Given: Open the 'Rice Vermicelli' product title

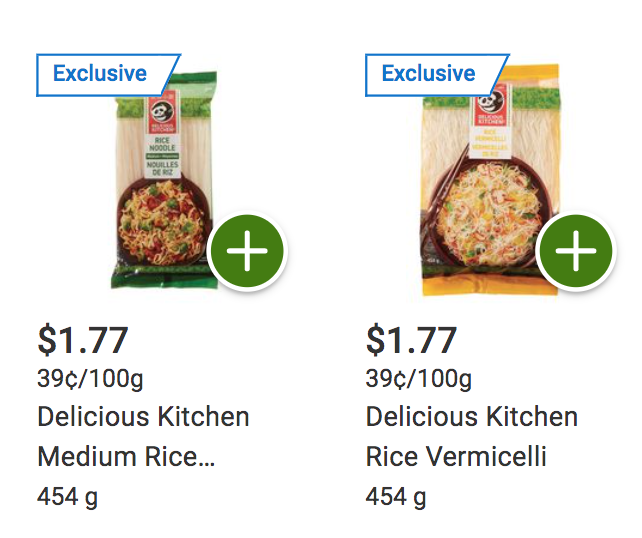Looking at the screenshot, I should point(456,456).
